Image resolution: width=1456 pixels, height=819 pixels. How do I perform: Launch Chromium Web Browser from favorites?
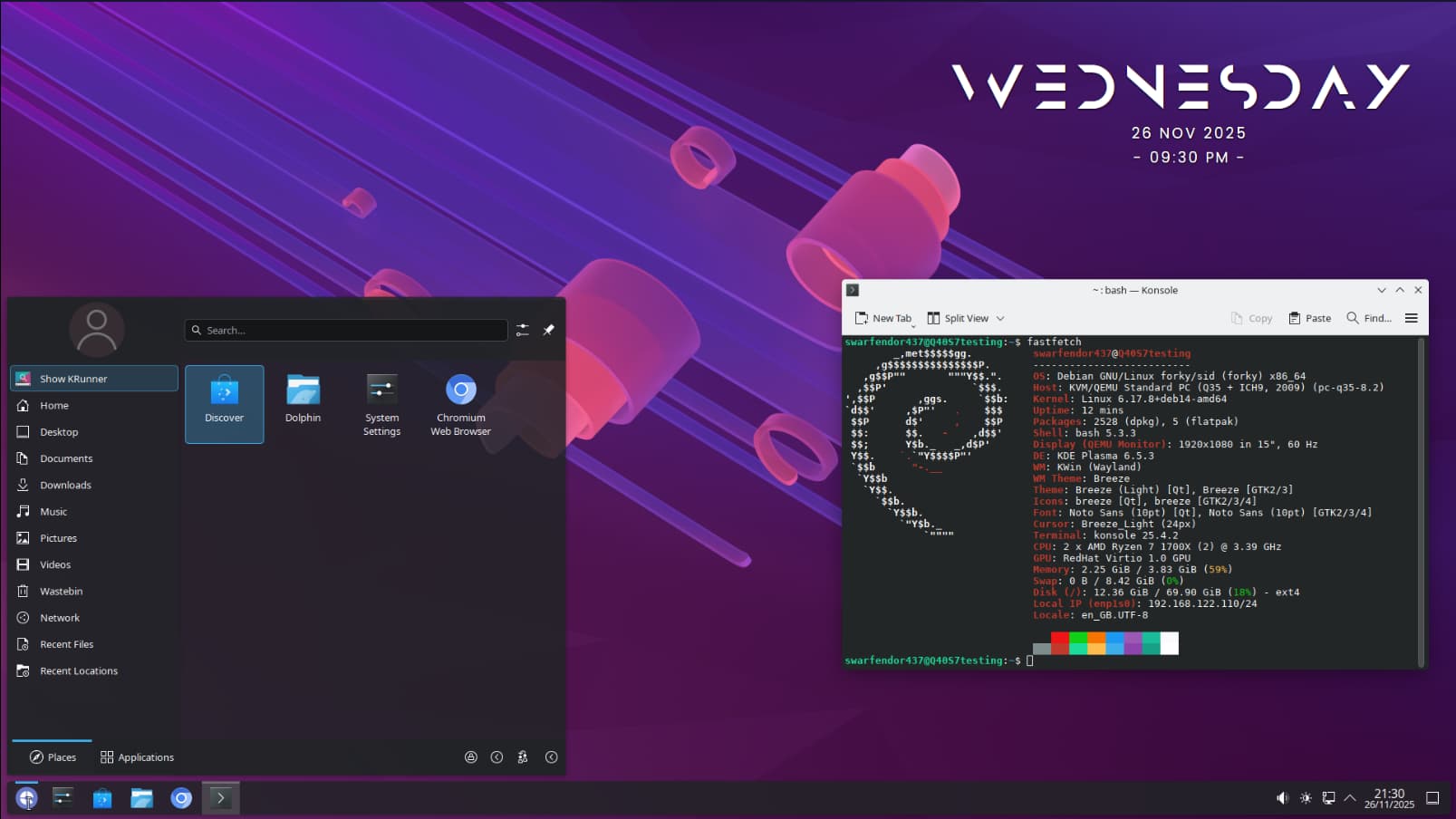point(460,403)
